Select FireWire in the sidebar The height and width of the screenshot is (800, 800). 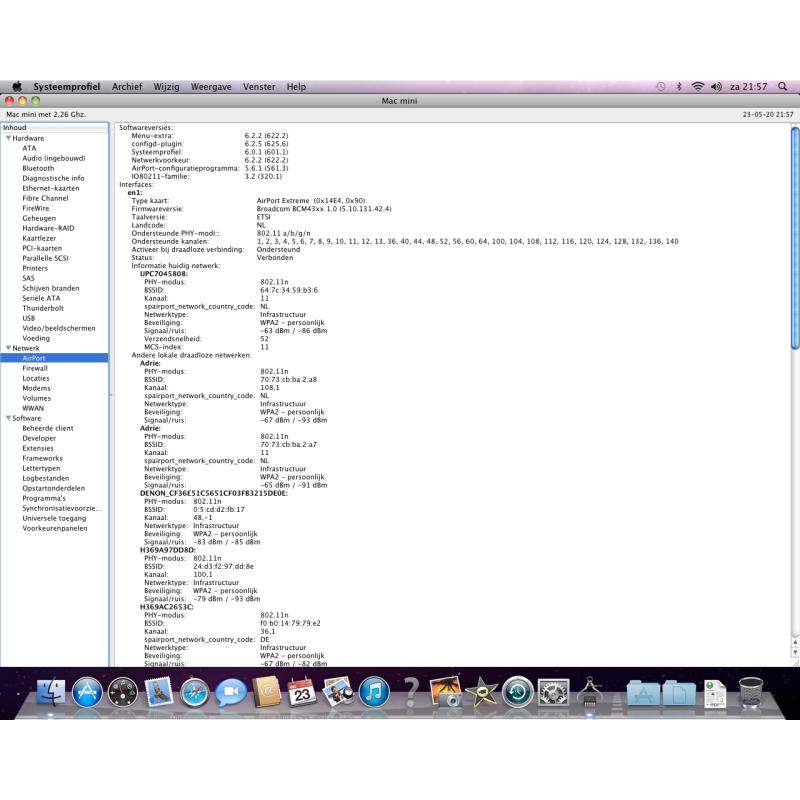point(36,208)
